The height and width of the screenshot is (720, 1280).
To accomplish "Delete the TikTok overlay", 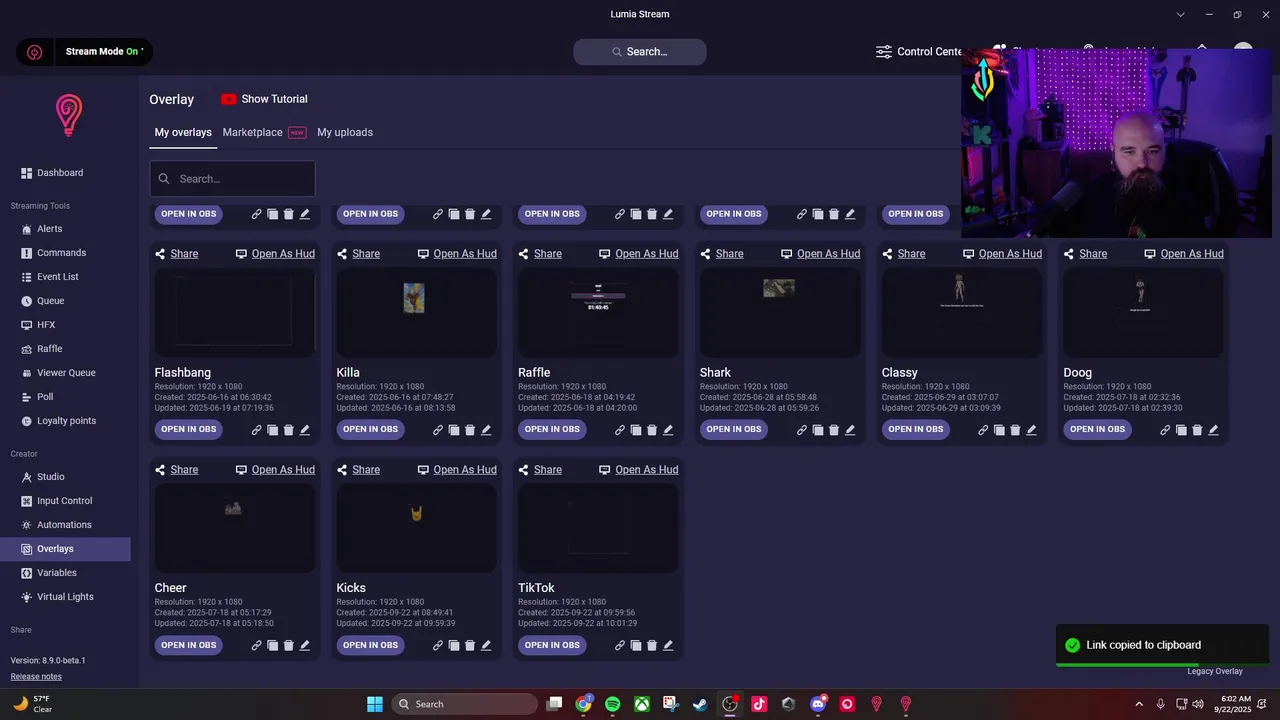I will [652, 646].
